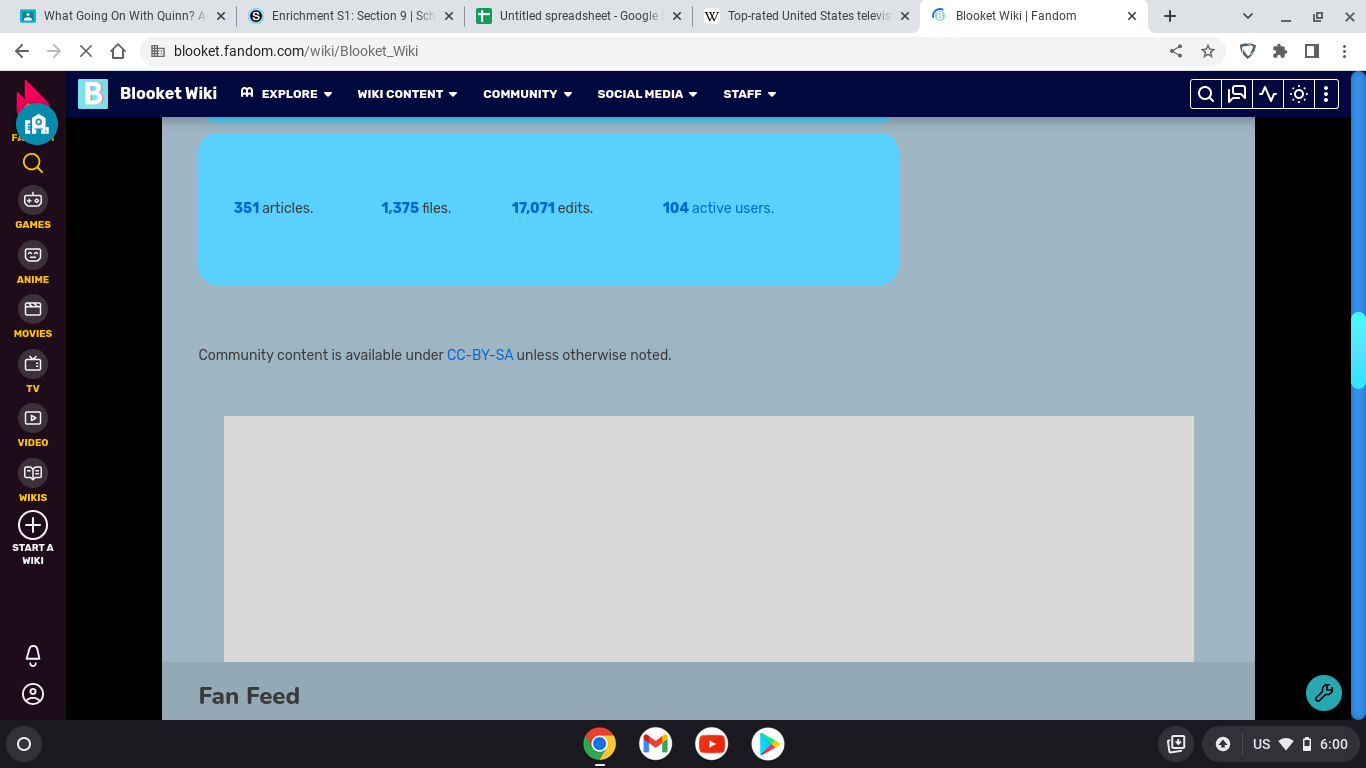Image resolution: width=1366 pixels, height=768 pixels.
Task: Click the admin wrench tool icon
Action: tap(1323, 692)
